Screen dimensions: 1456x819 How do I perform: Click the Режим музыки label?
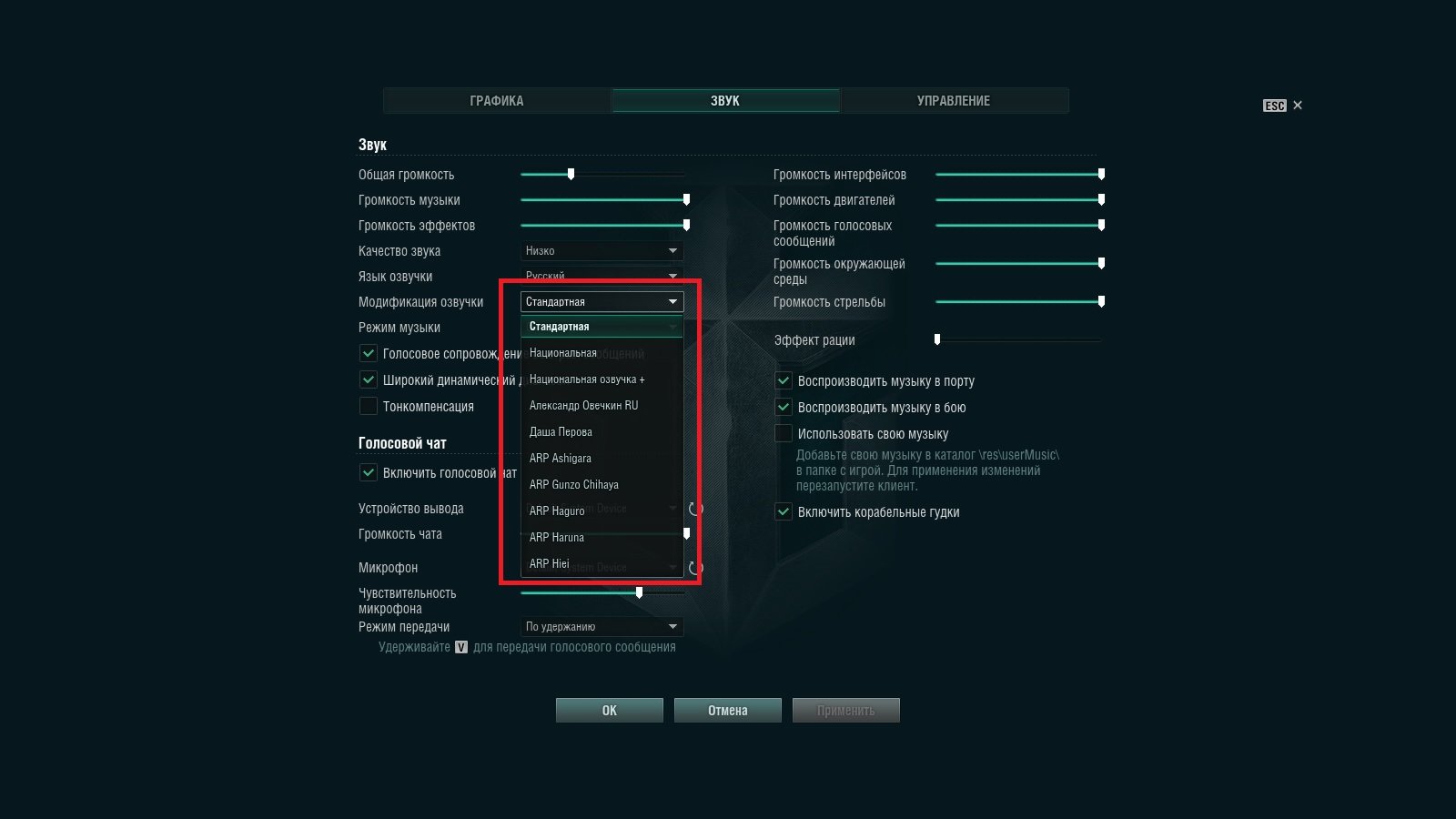point(399,328)
